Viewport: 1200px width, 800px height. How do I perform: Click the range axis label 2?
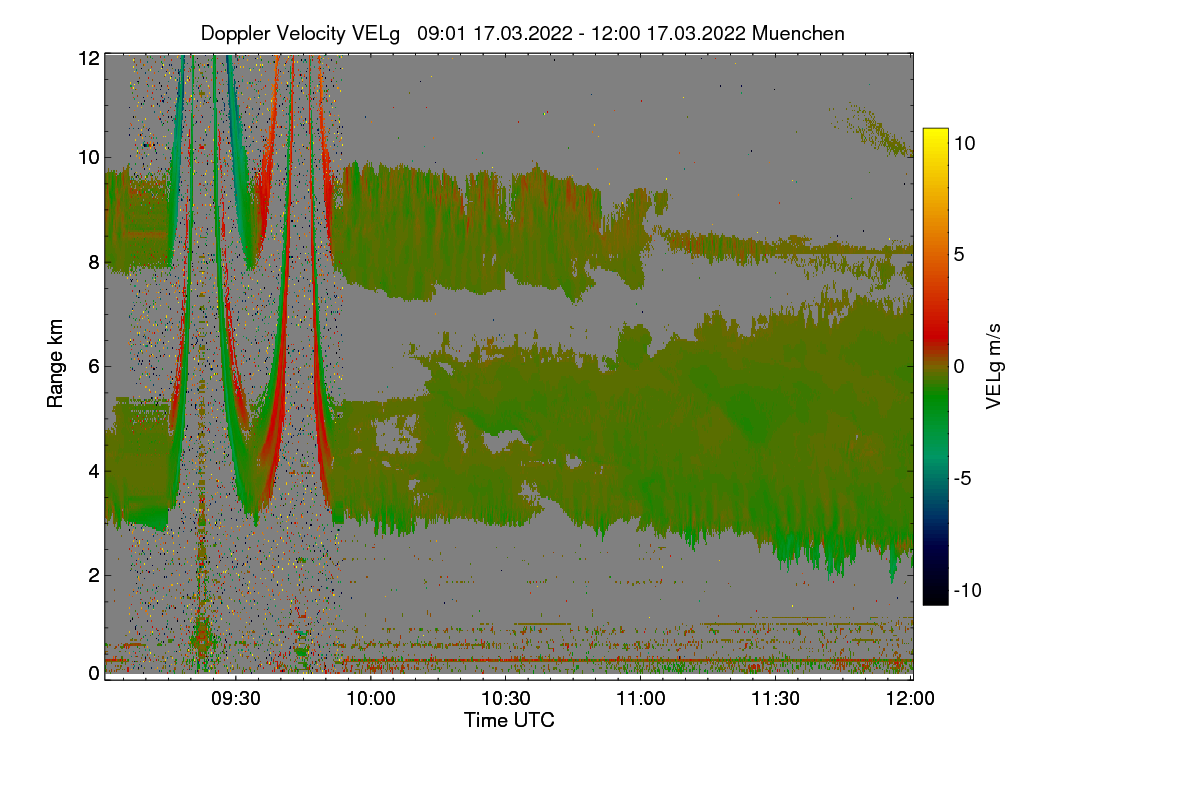coord(93,574)
